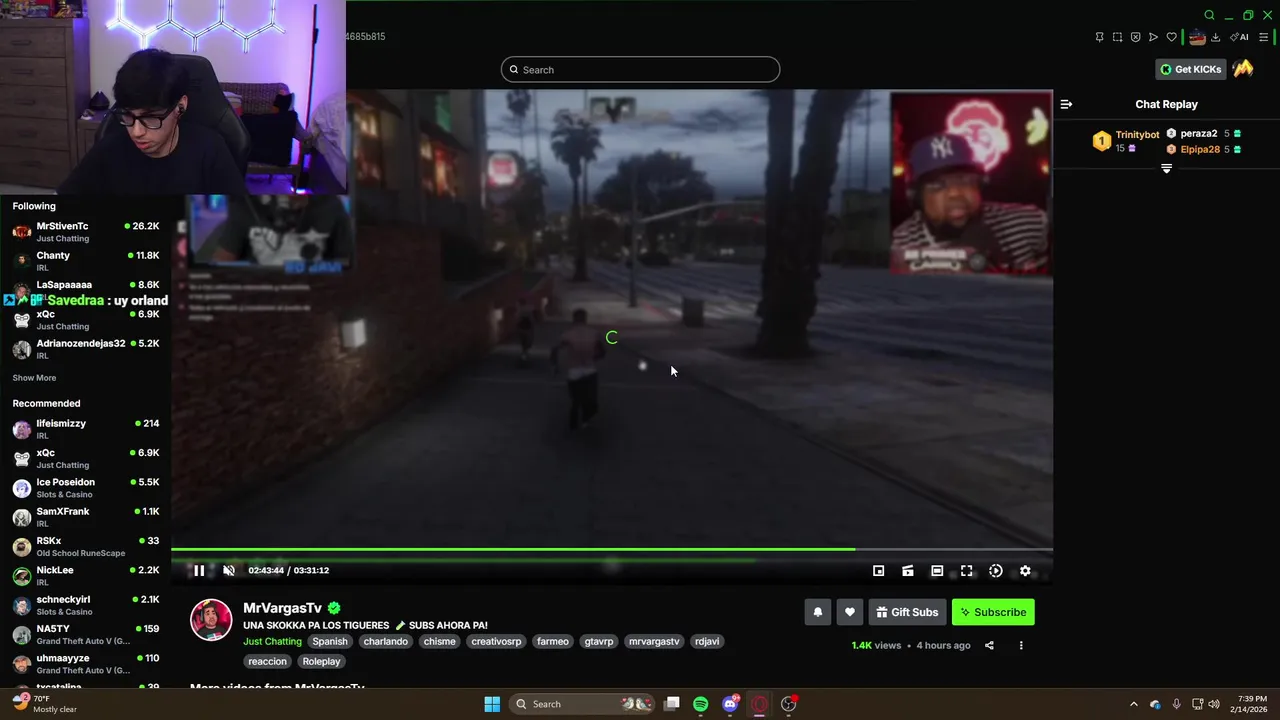
Task: Open the snapshot capture tool icon
Action: (1117, 37)
